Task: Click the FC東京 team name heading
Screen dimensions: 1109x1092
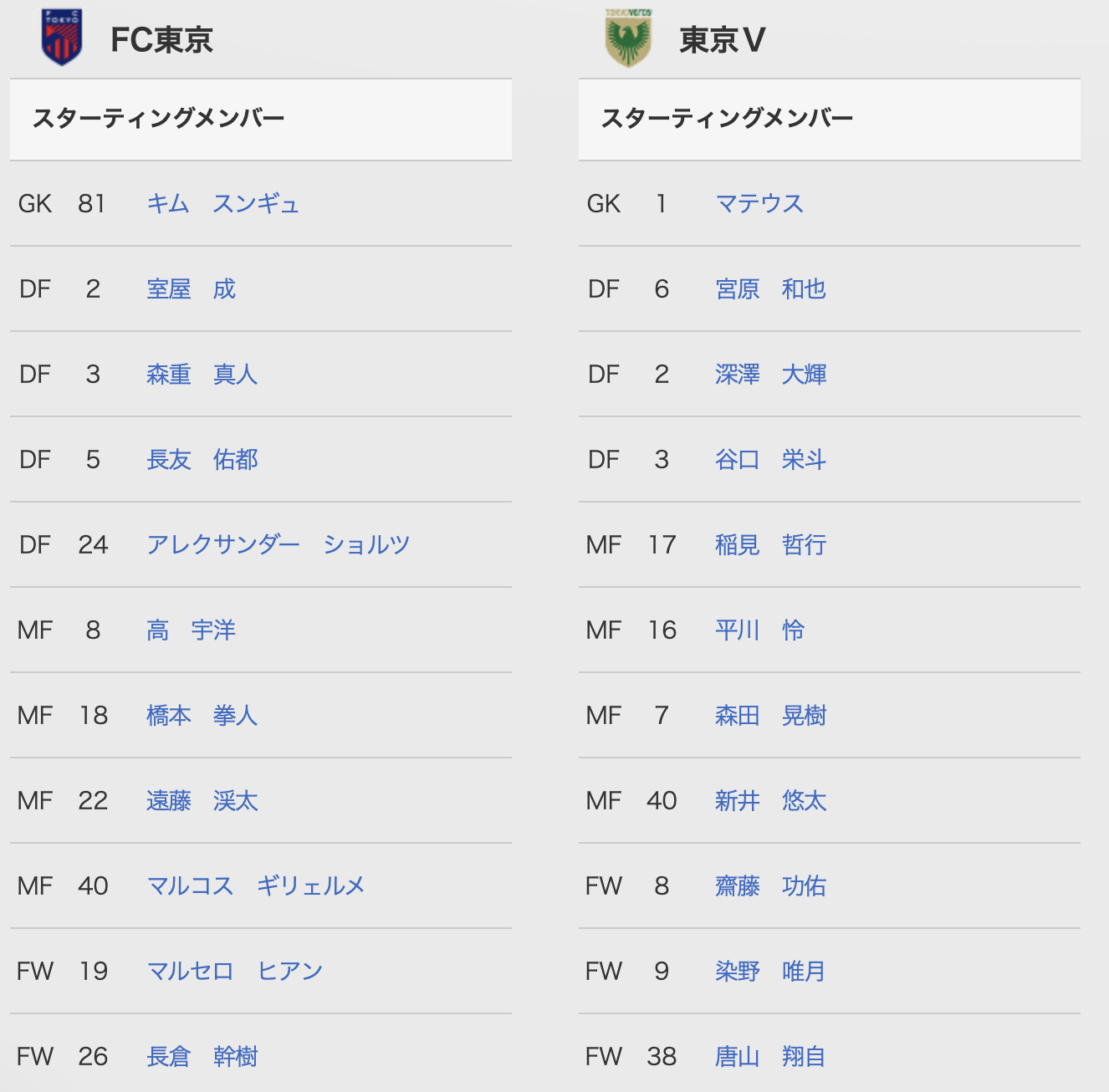Action: tap(162, 39)
